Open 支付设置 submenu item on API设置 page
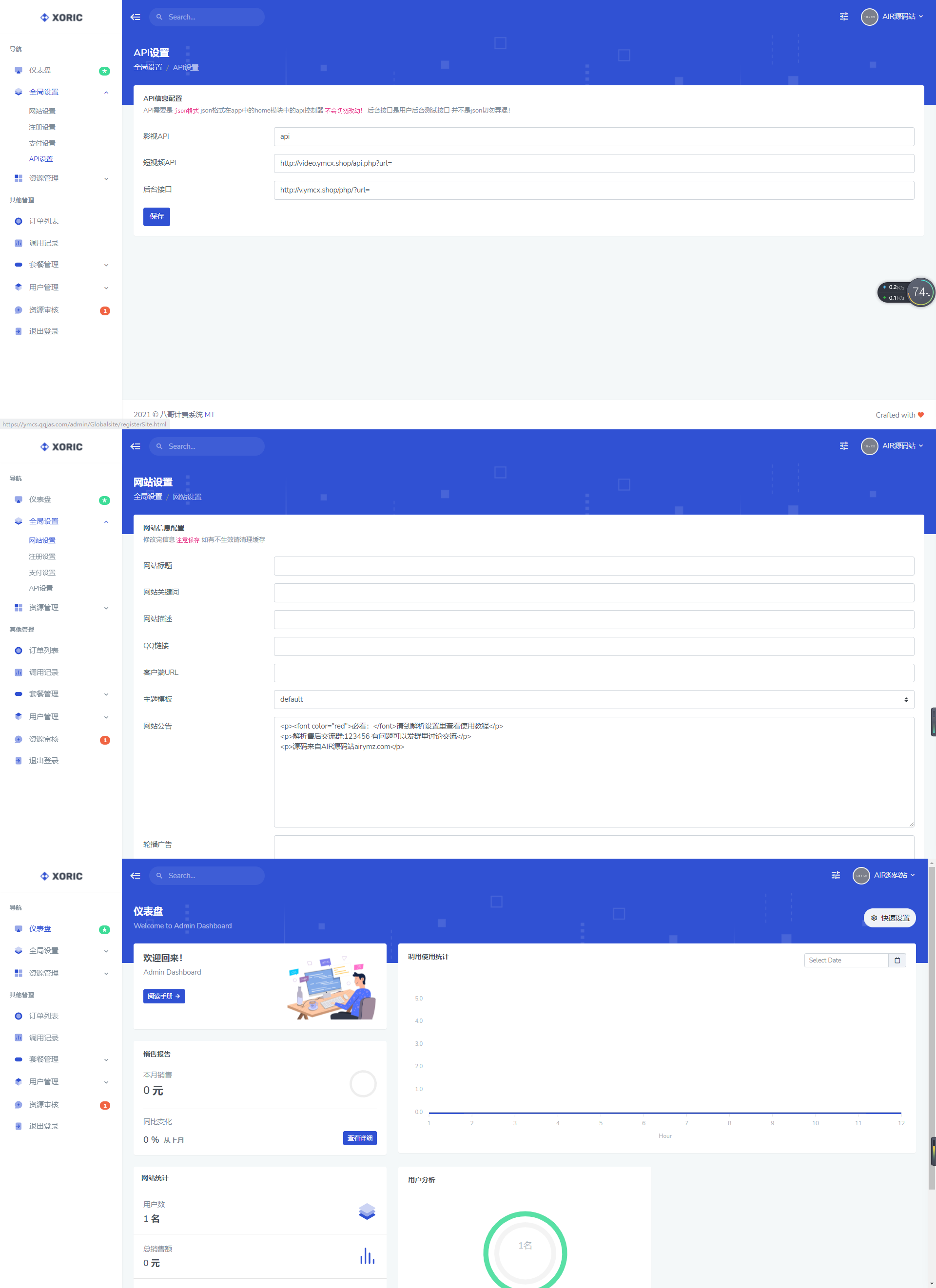936x1288 pixels. (x=42, y=143)
